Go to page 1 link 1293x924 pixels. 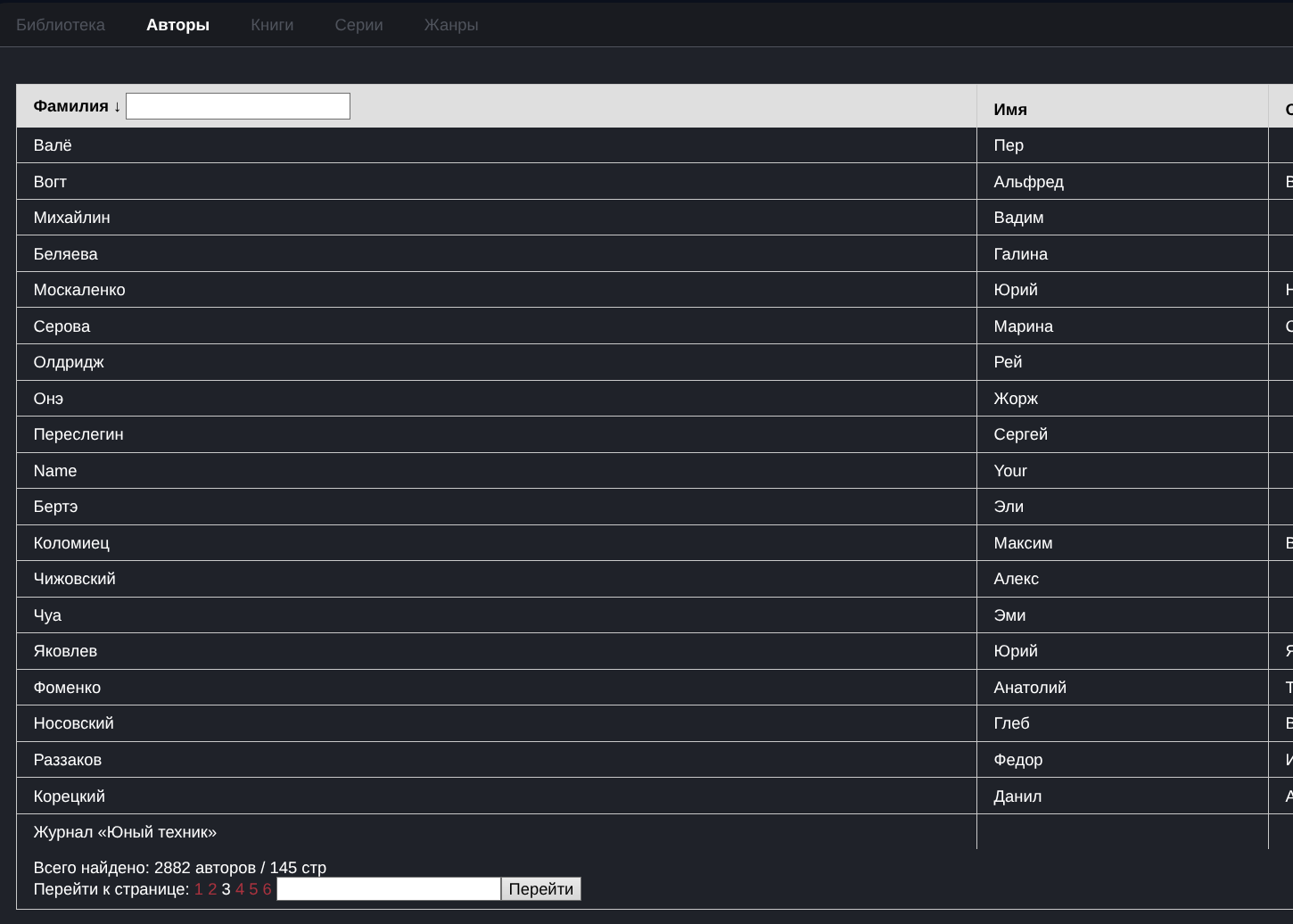(x=198, y=889)
